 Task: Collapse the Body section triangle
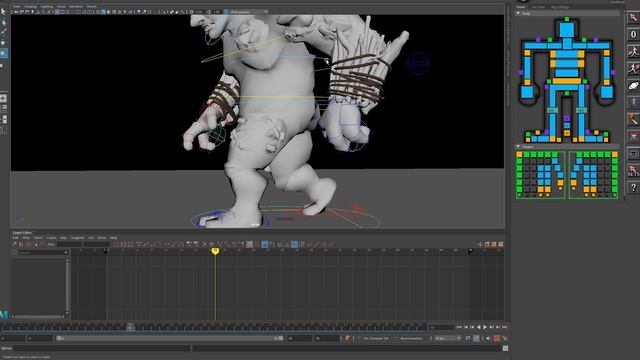coord(518,13)
